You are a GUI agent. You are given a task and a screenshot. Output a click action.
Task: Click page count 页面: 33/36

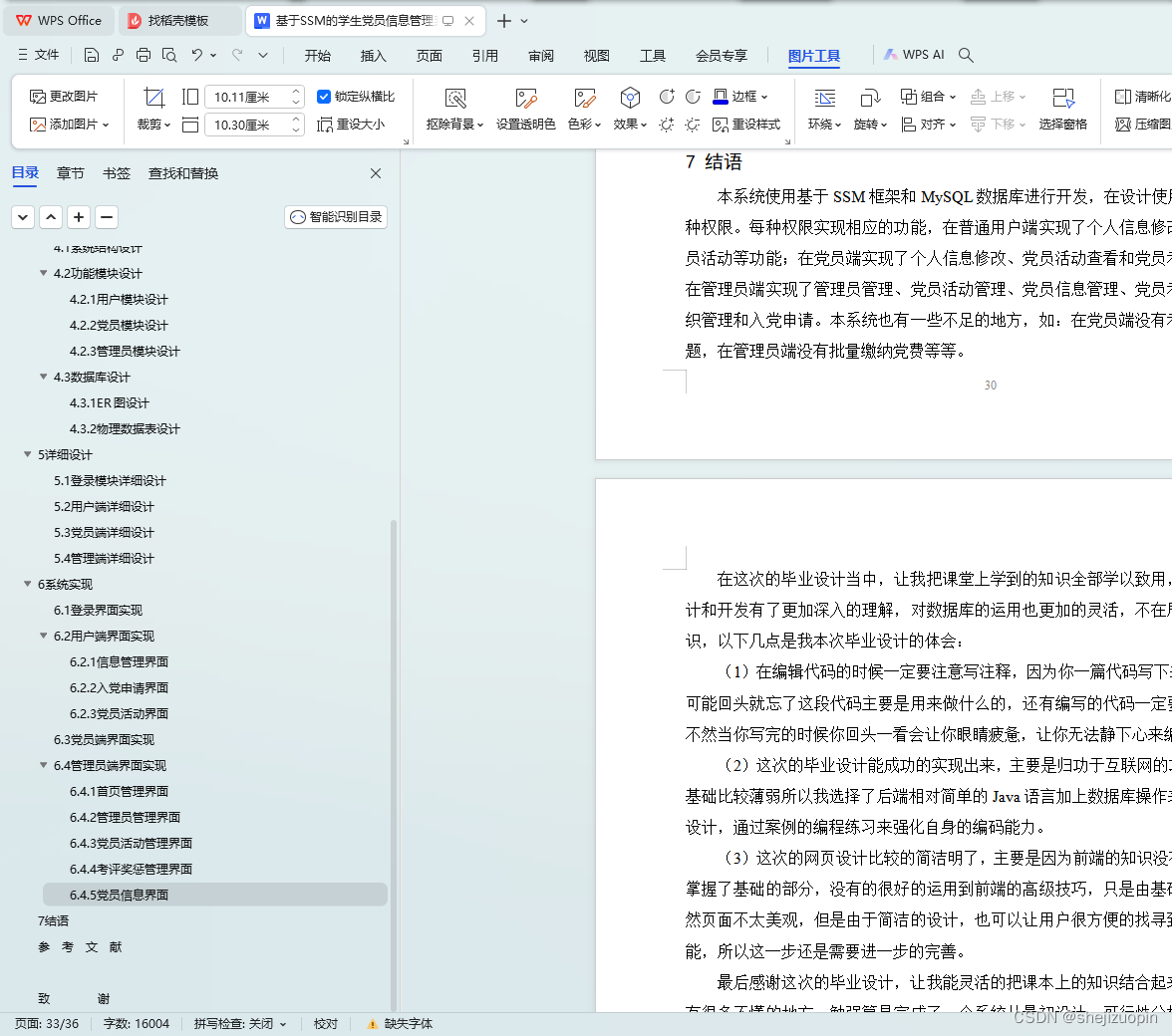click(46, 1023)
